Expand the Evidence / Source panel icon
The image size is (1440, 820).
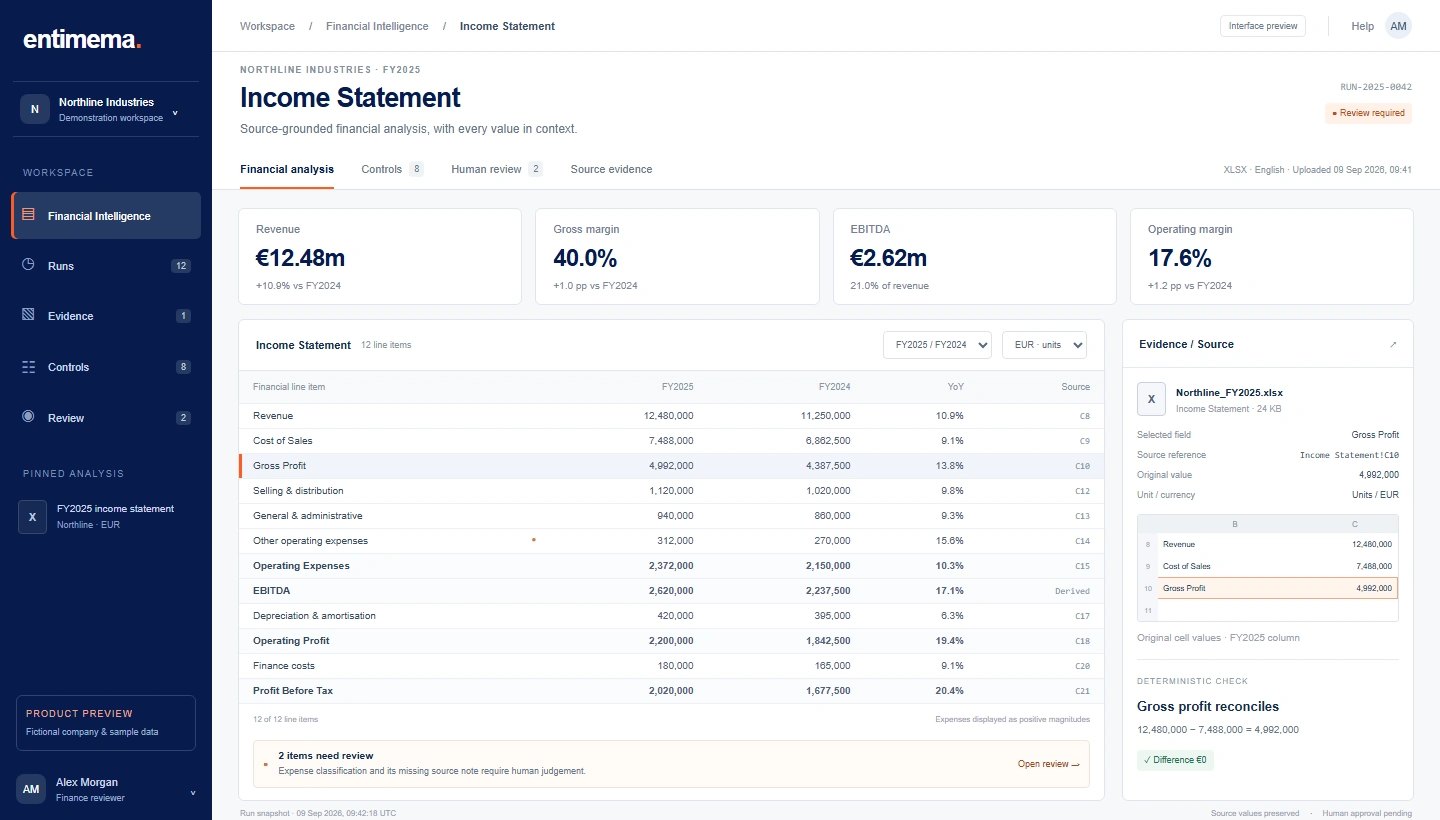tap(1393, 344)
